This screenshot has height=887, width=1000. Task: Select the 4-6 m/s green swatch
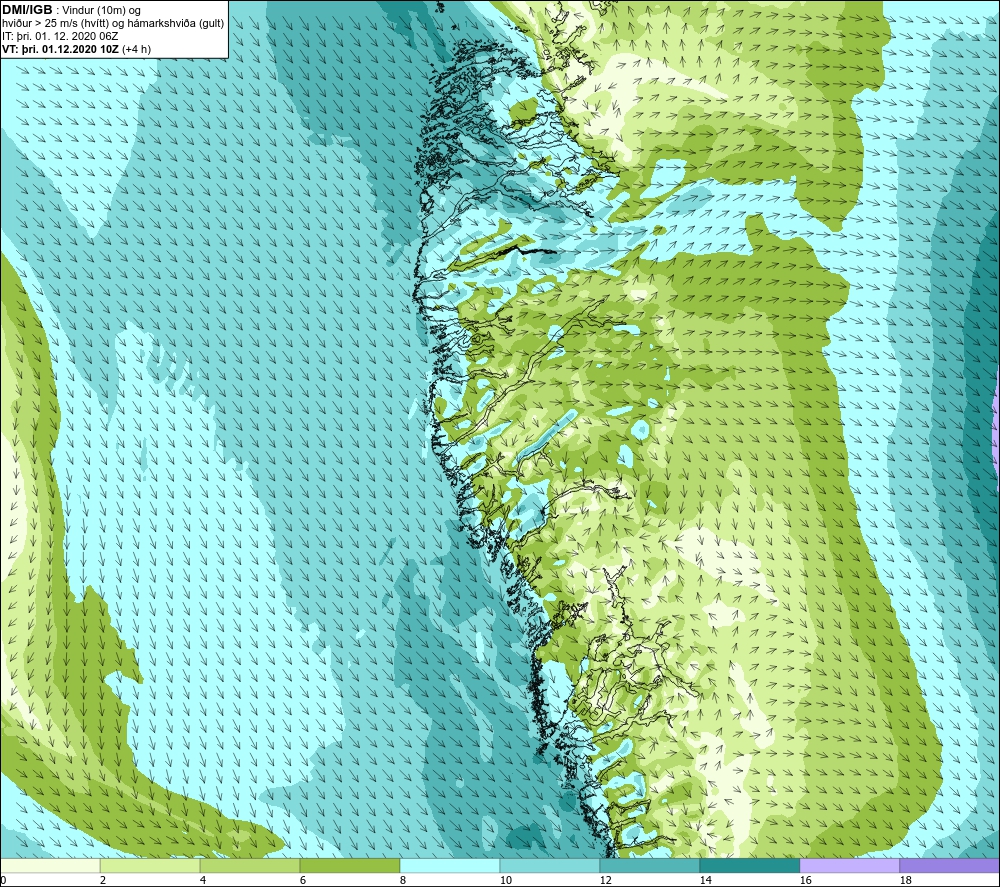point(250,866)
